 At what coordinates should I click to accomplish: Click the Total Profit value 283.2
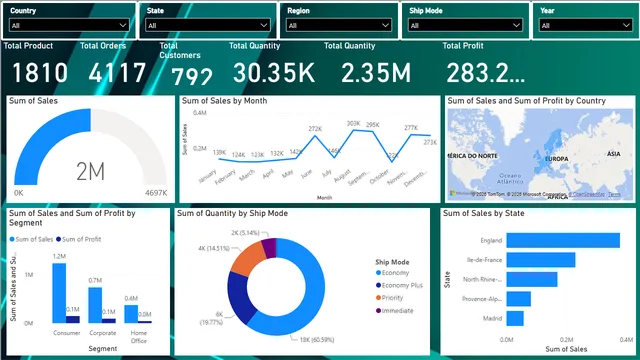(x=485, y=73)
